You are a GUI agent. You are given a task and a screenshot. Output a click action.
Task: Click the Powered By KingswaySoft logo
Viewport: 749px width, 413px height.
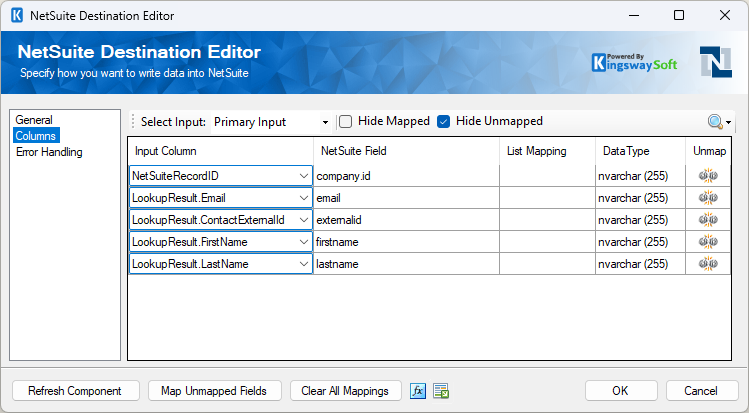click(634, 63)
